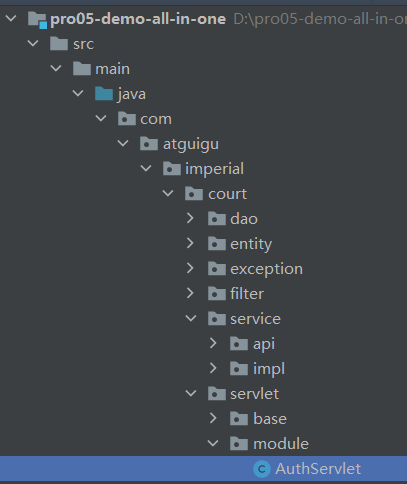The width and height of the screenshot is (407, 484).
Task: Click the exception package folder icon
Action: [217, 269]
